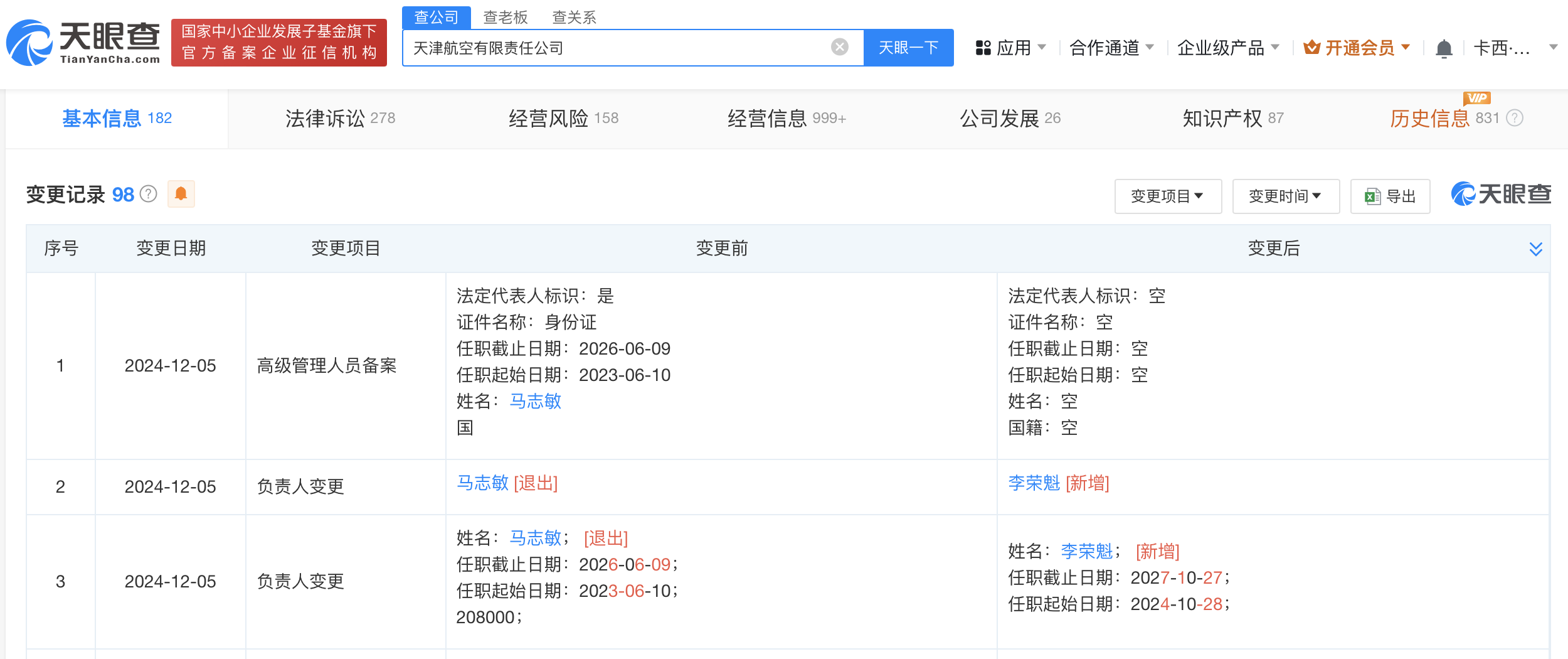The width and height of the screenshot is (1568, 659).
Task: Select the 查老板 search mode tab
Action: point(506,17)
